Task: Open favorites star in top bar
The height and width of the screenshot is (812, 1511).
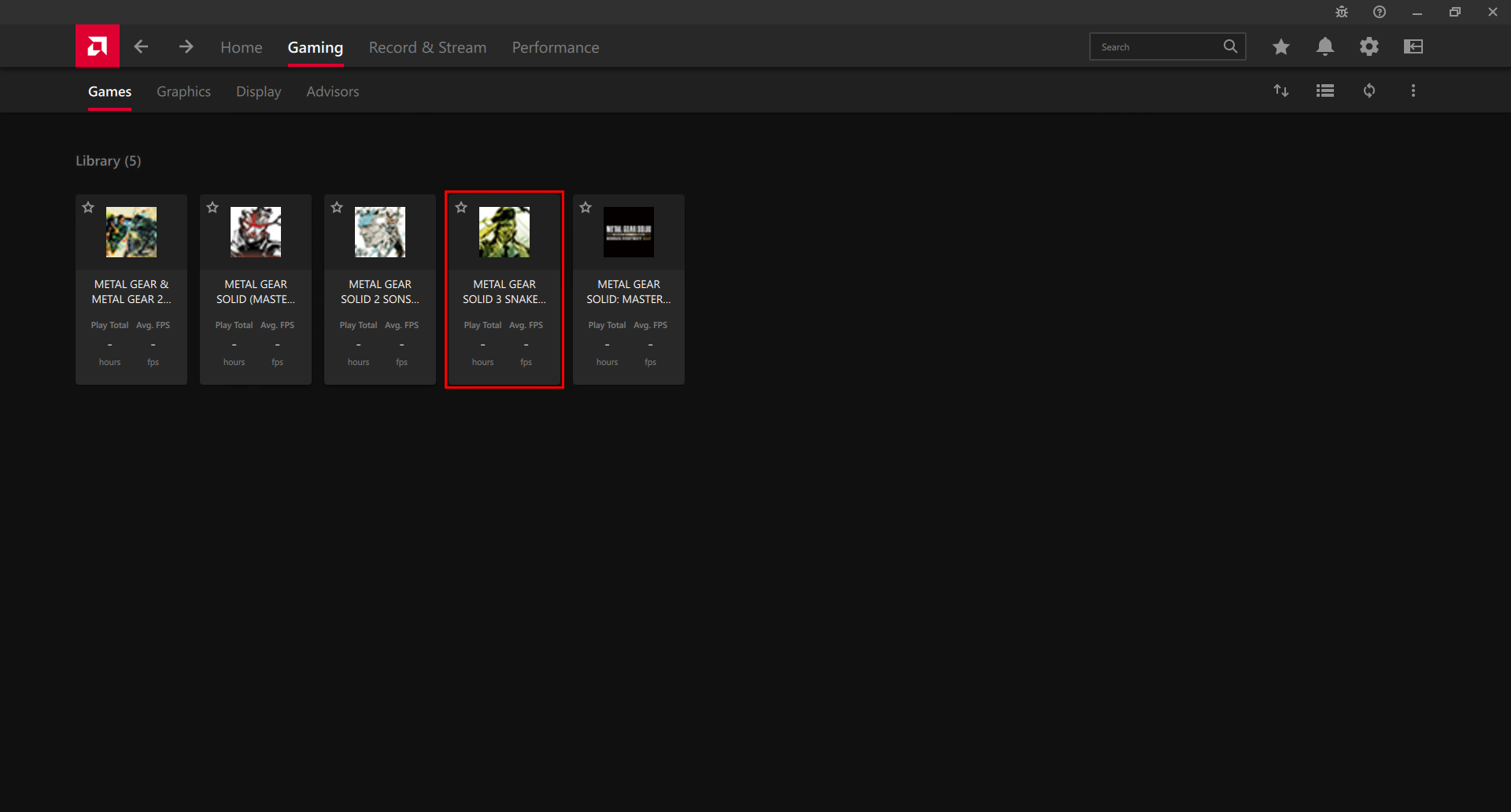Action: pos(1281,46)
